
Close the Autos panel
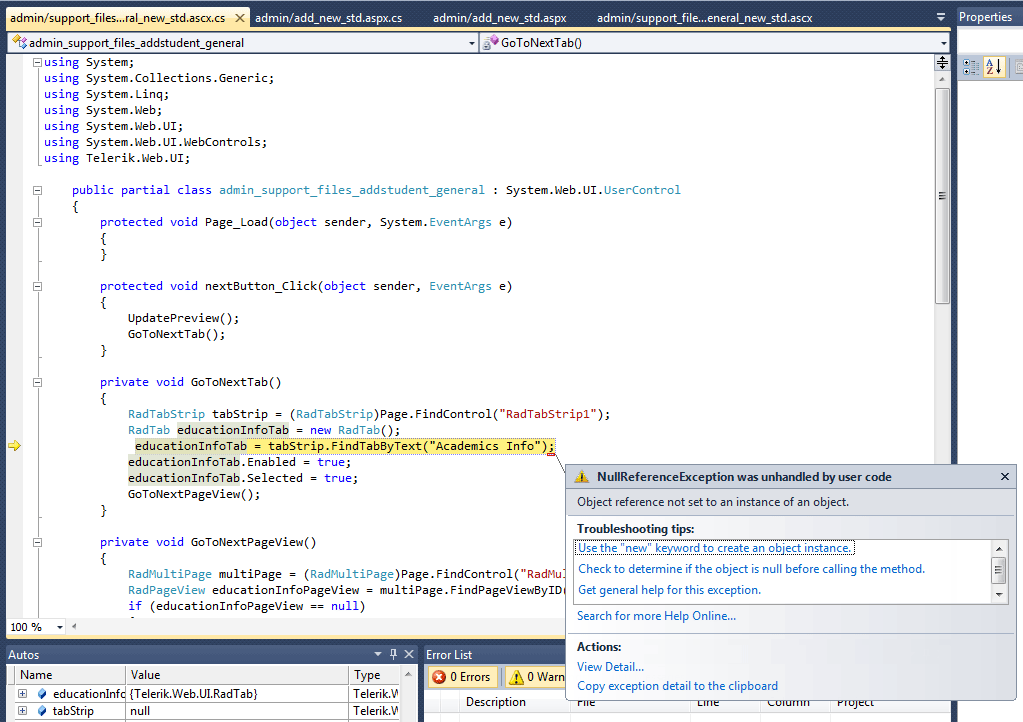(407, 654)
